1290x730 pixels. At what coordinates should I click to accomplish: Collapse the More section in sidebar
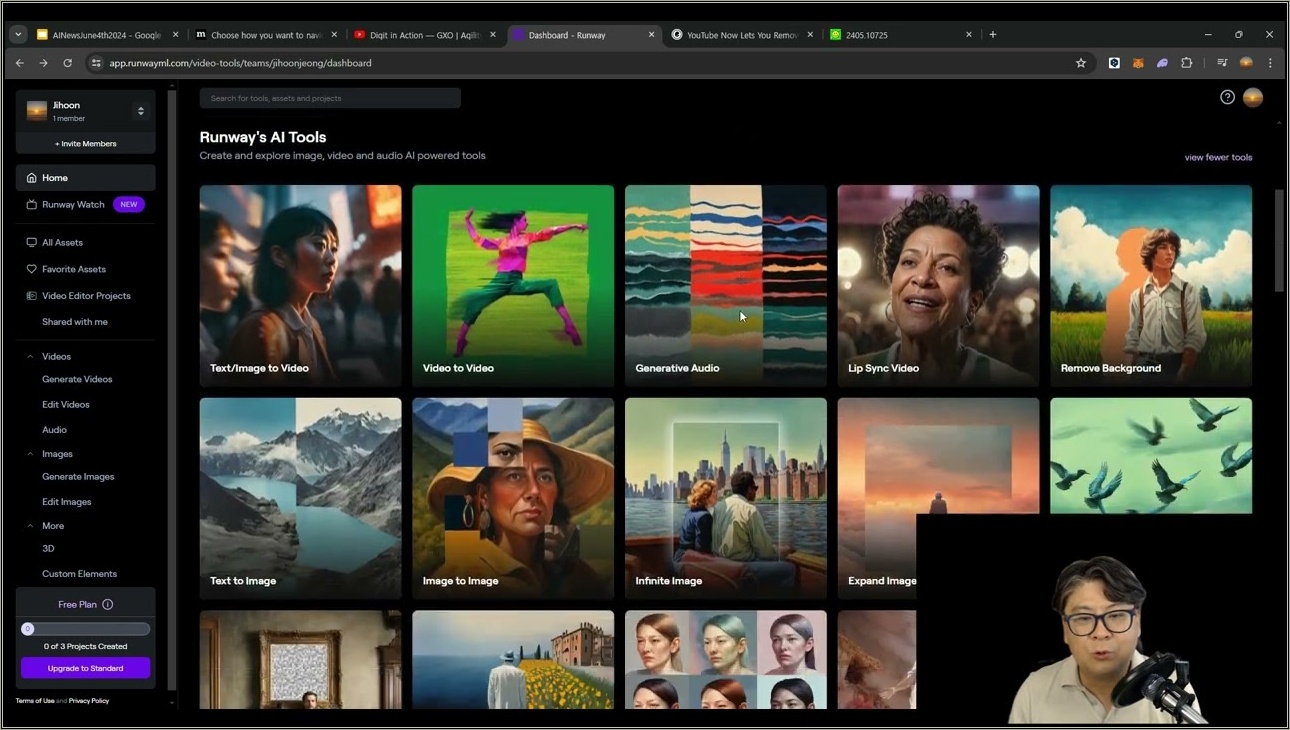pyautogui.click(x=30, y=526)
